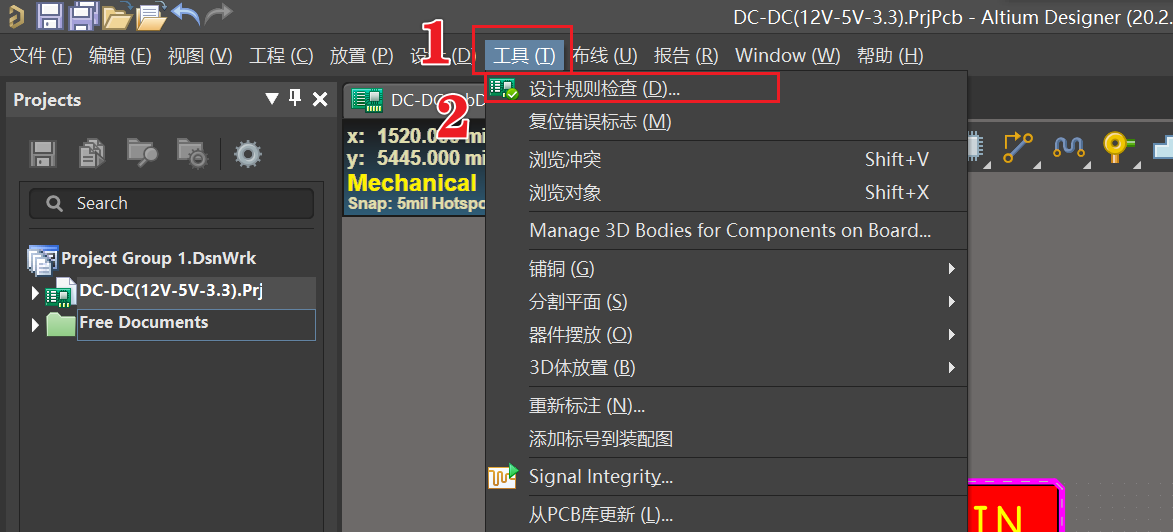Select DC-DC(12V-5V-3.3).Prj project row
This screenshot has height=532, width=1173.
tap(197, 292)
